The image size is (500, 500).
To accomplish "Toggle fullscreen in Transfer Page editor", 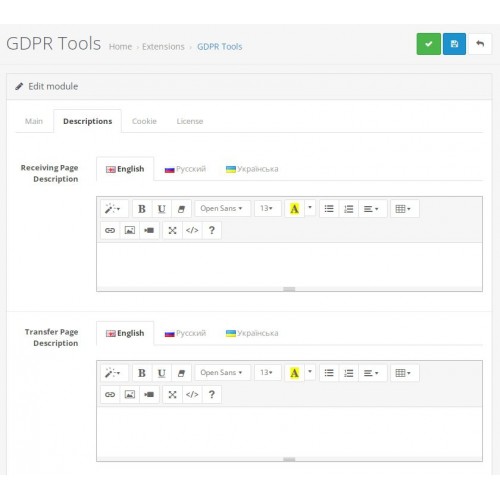I will (x=172, y=394).
